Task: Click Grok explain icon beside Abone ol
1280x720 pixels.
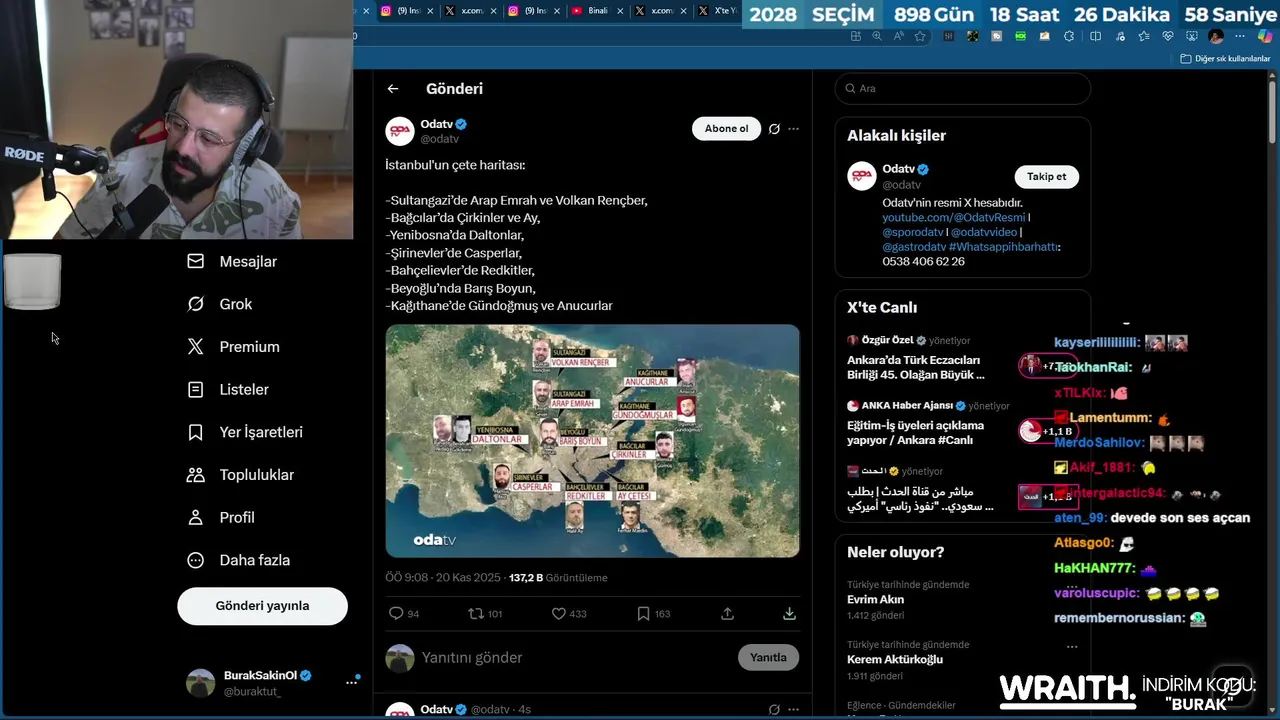Action: (774, 129)
